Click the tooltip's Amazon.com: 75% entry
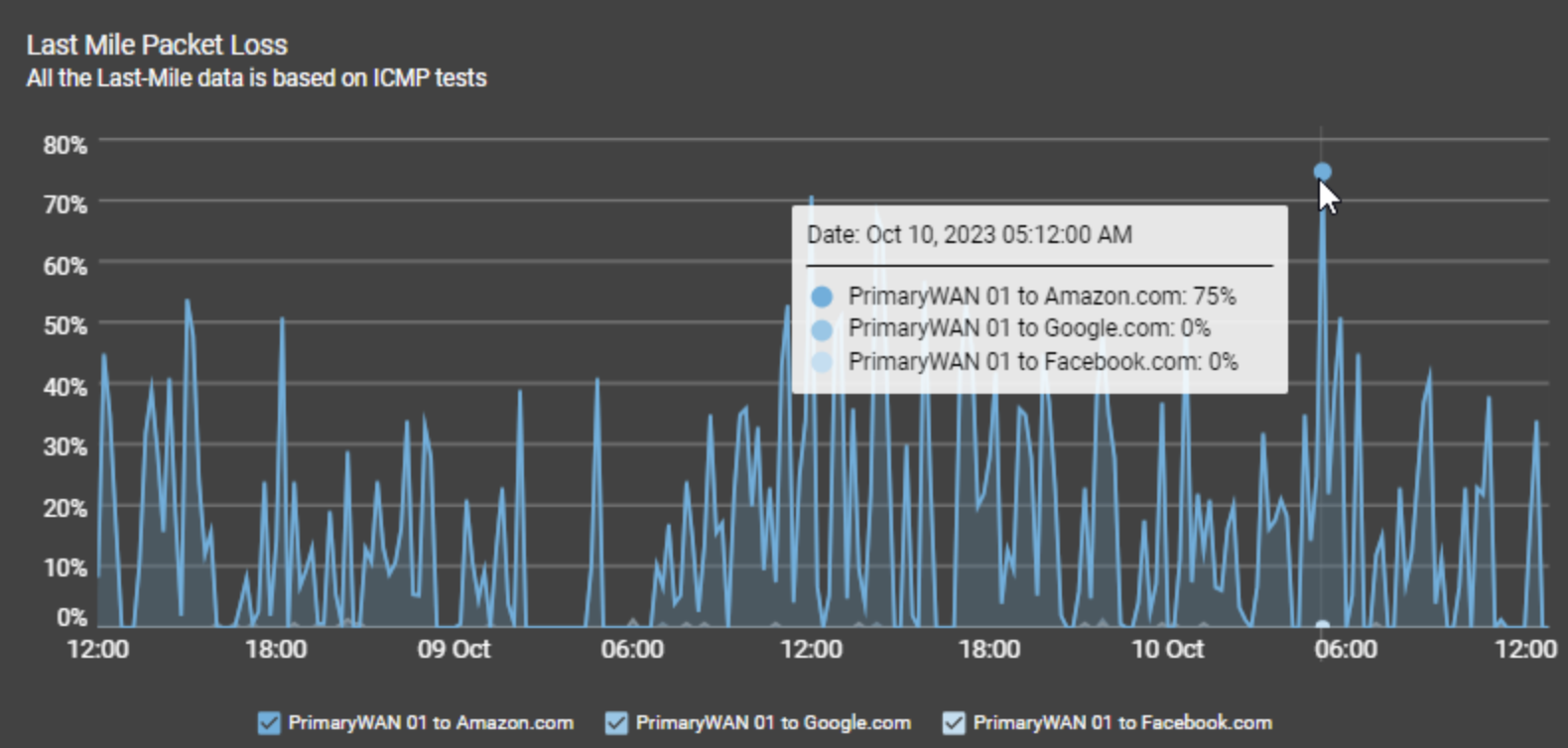This screenshot has height=748, width=1568. 1042,297
